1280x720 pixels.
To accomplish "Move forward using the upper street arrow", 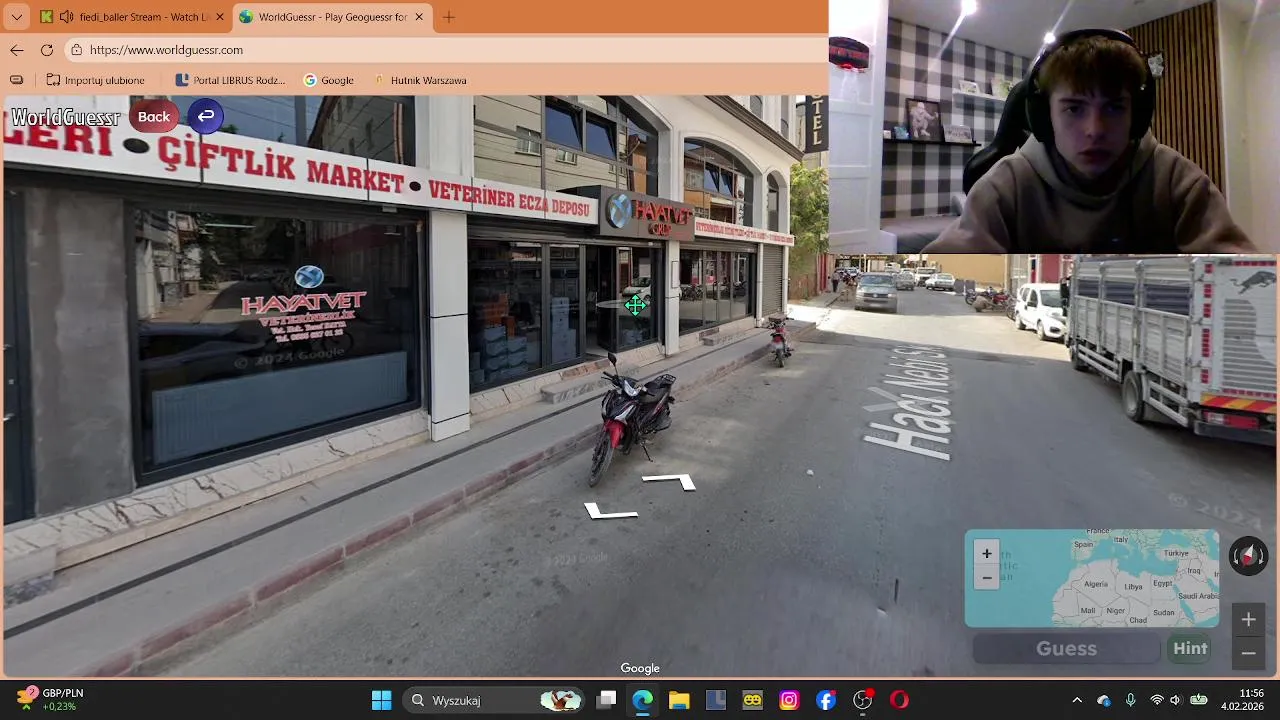I will tap(670, 482).
